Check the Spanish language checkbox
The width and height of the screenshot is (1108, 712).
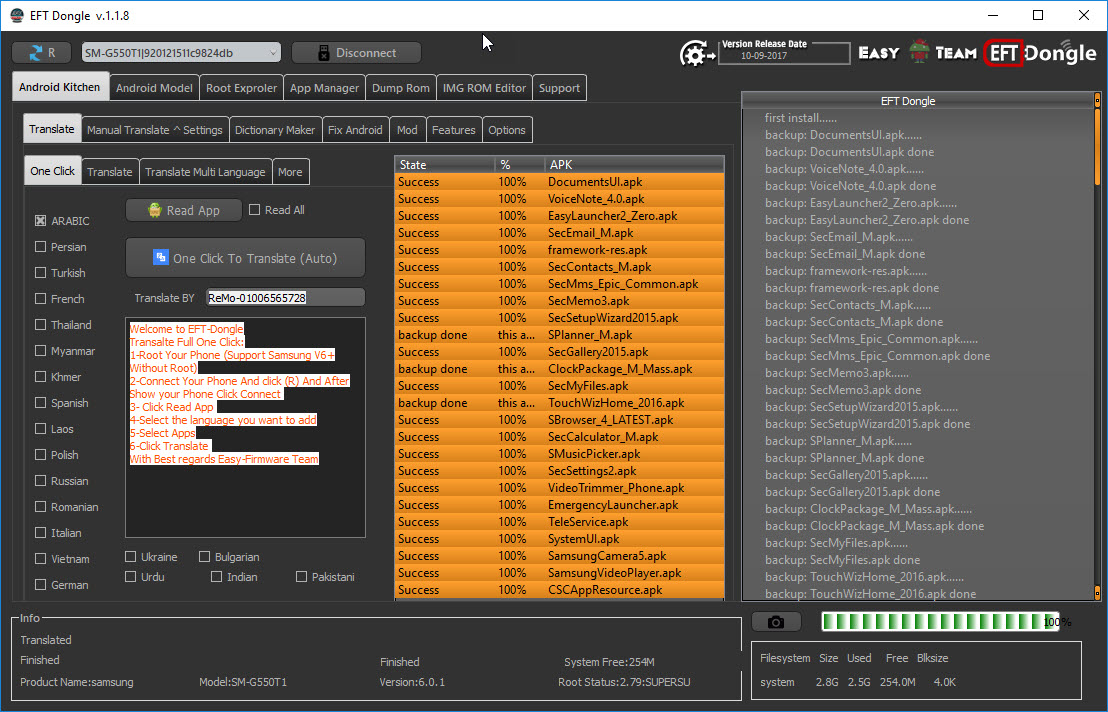pos(40,403)
